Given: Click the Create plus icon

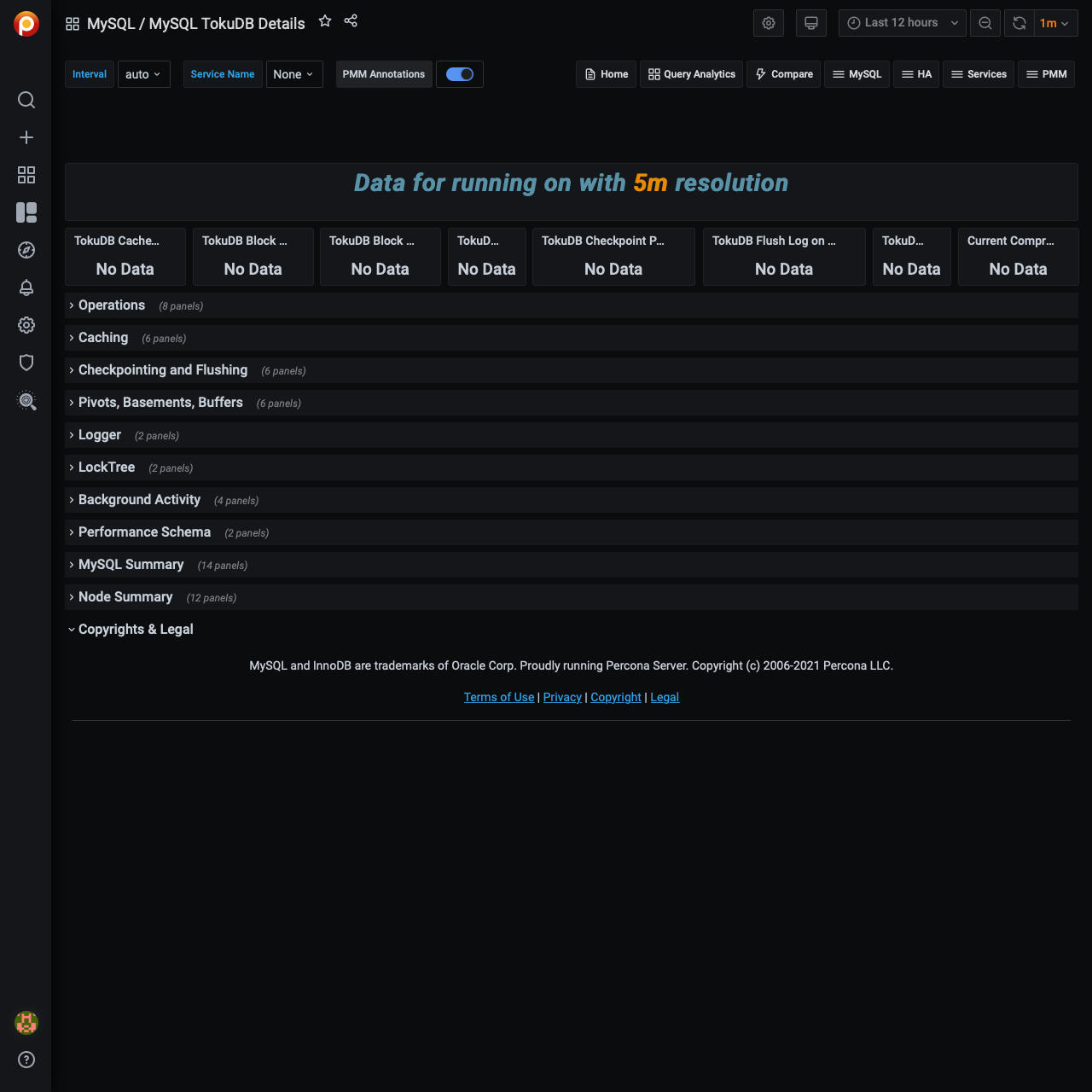Looking at the screenshot, I should click(26, 137).
